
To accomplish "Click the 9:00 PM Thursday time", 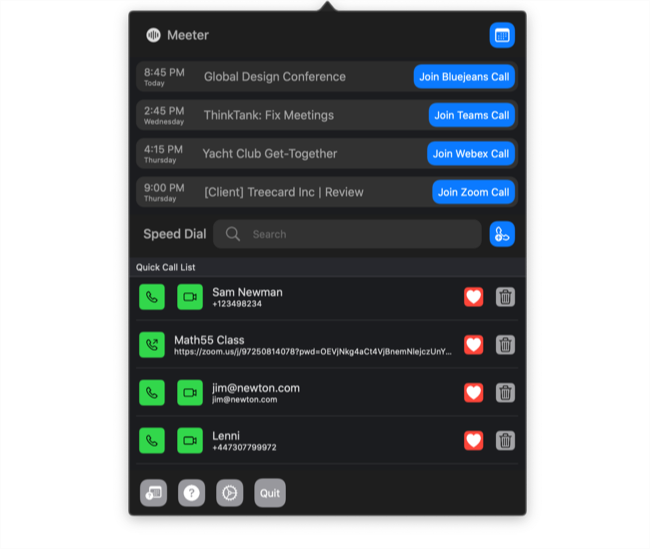I will click(x=164, y=193).
